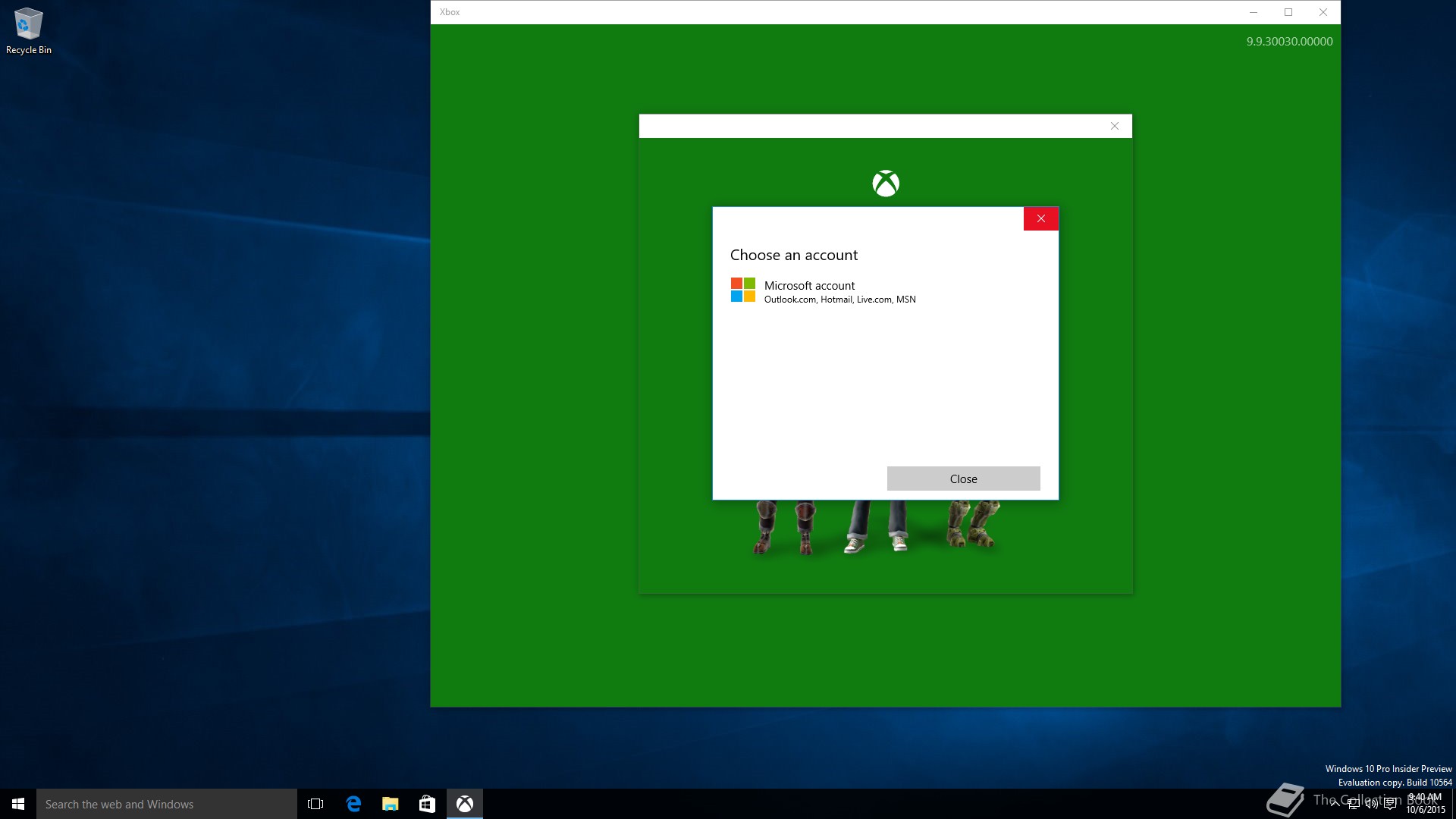Click the "Choose an account" heading
The height and width of the screenshot is (819, 1456).
pyautogui.click(x=793, y=255)
